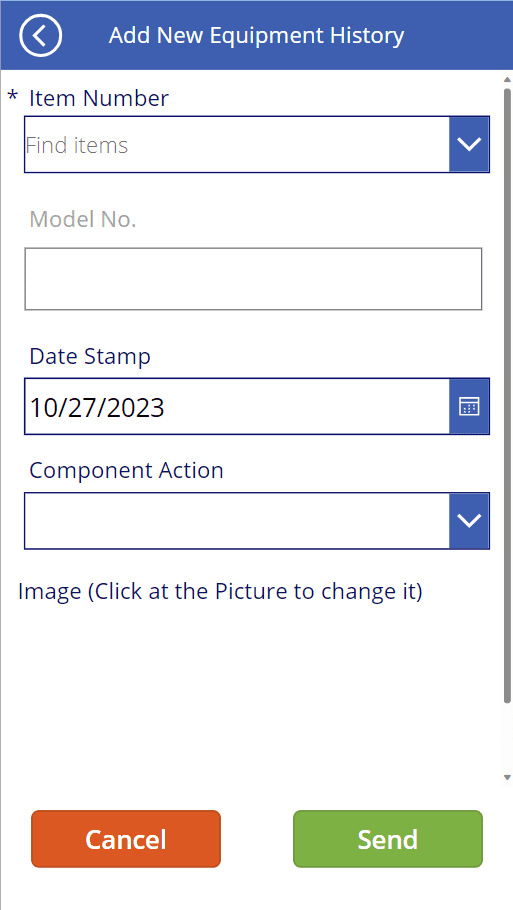Expand the Component Action dropdown chevron
Viewport: 513px width, 910px height.
click(469, 521)
